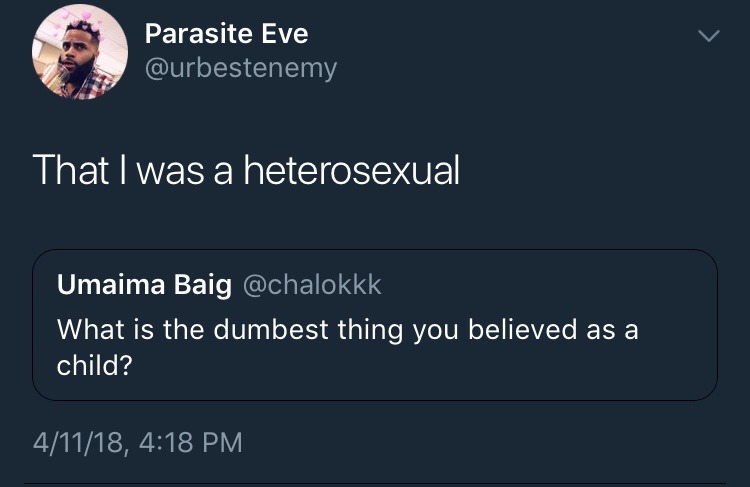Click the word "child?" in the quoted tweet
Image resolution: width=750 pixels, height=487 pixels.
click(x=95, y=365)
